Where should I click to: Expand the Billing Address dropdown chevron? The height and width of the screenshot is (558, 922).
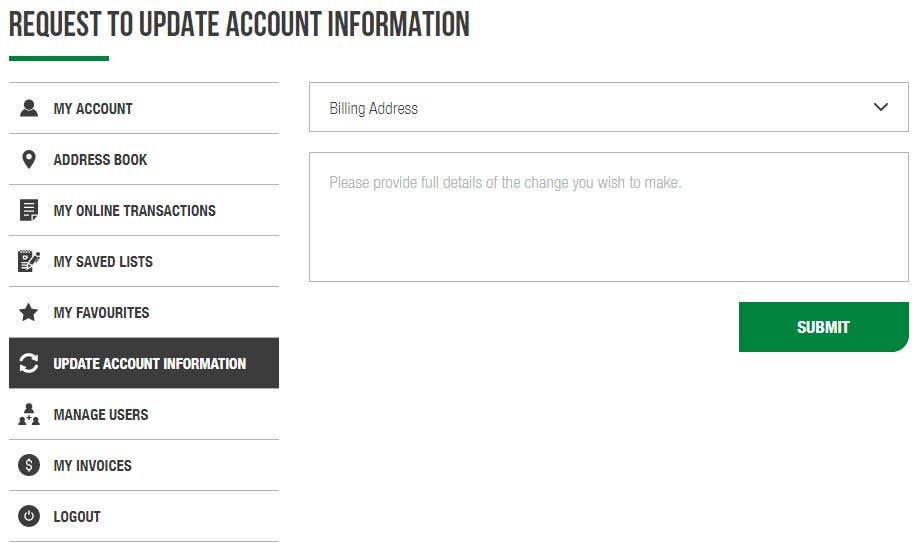click(880, 107)
